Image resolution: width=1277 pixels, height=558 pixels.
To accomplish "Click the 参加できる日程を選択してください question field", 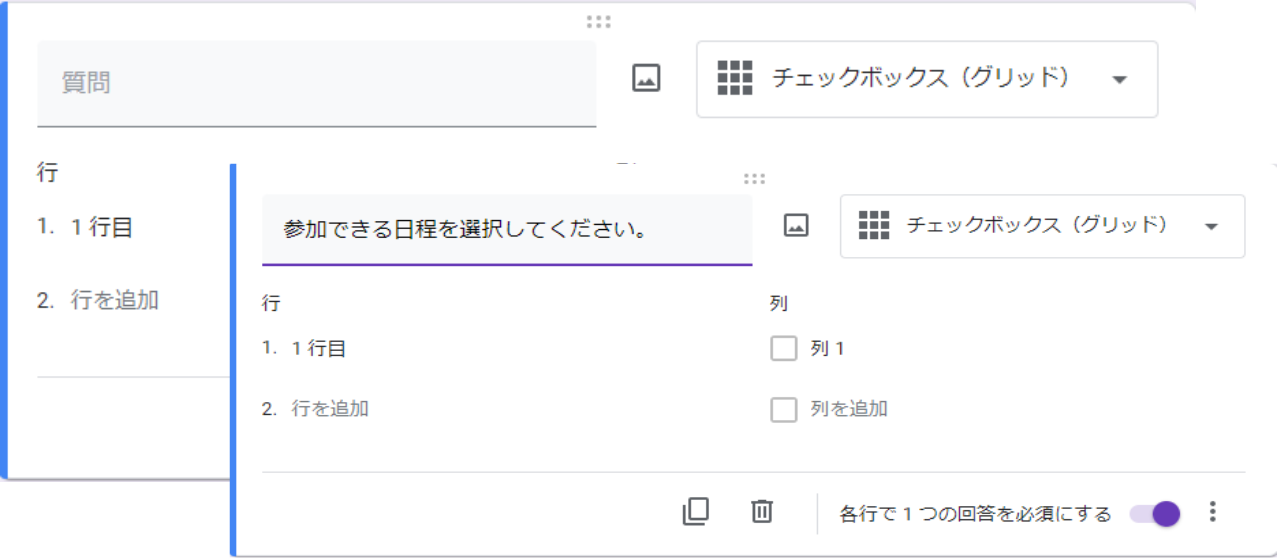I will 506,230.
